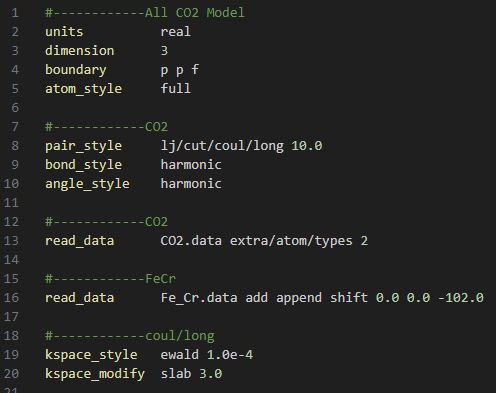Click 'Fe_Cr.data' filename on line 16
The width and height of the screenshot is (496, 393).
point(199,298)
